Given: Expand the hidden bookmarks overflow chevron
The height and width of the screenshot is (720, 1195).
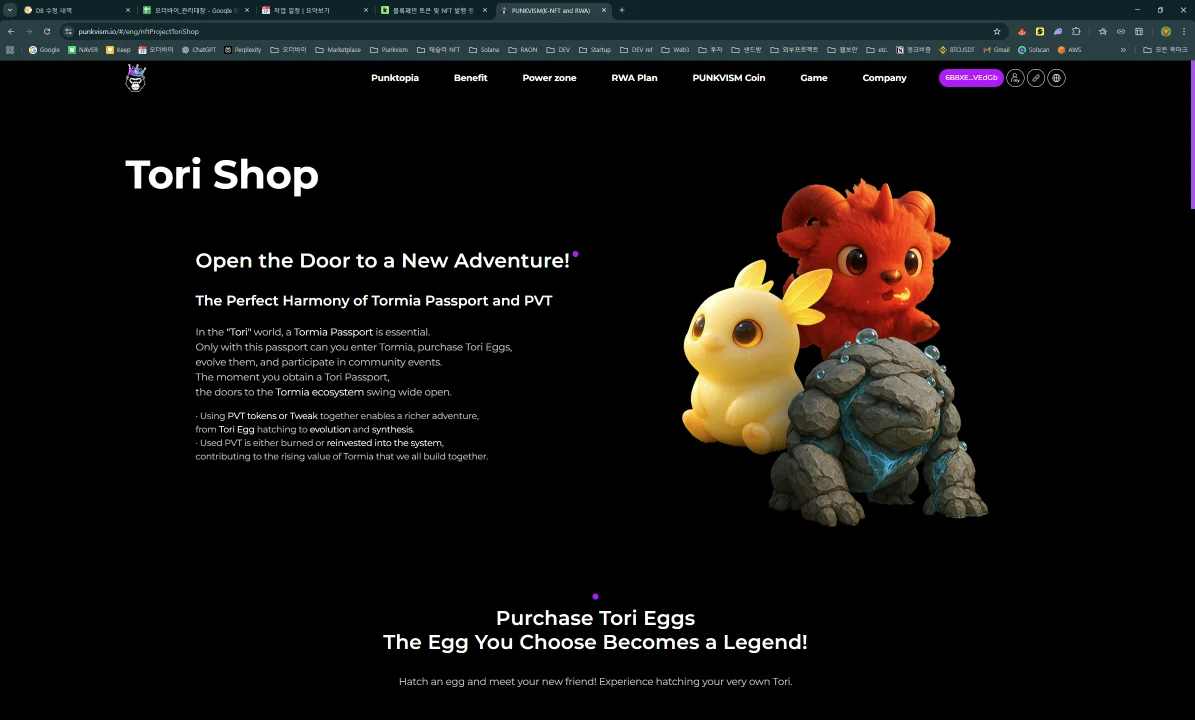Looking at the screenshot, I should coord(1123,49).
